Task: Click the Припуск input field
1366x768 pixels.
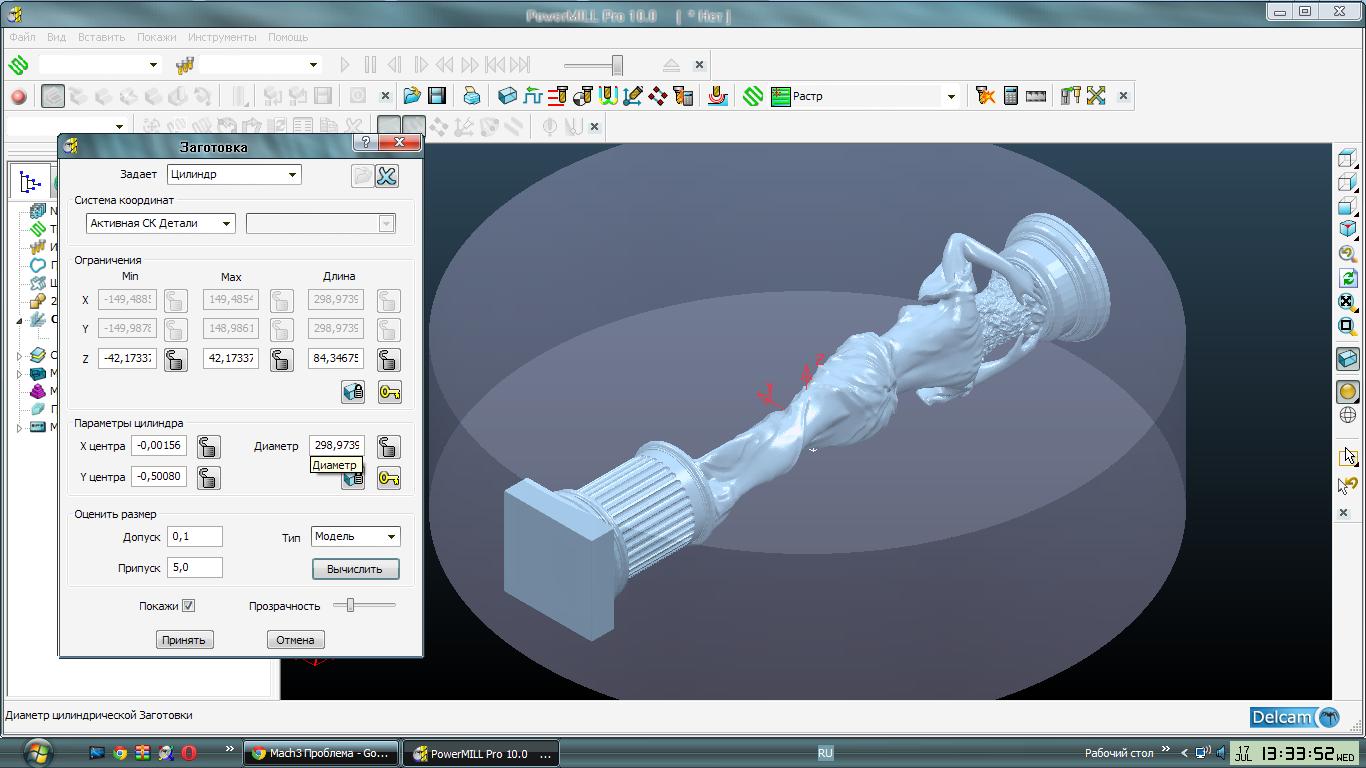Action: [195, 568]
